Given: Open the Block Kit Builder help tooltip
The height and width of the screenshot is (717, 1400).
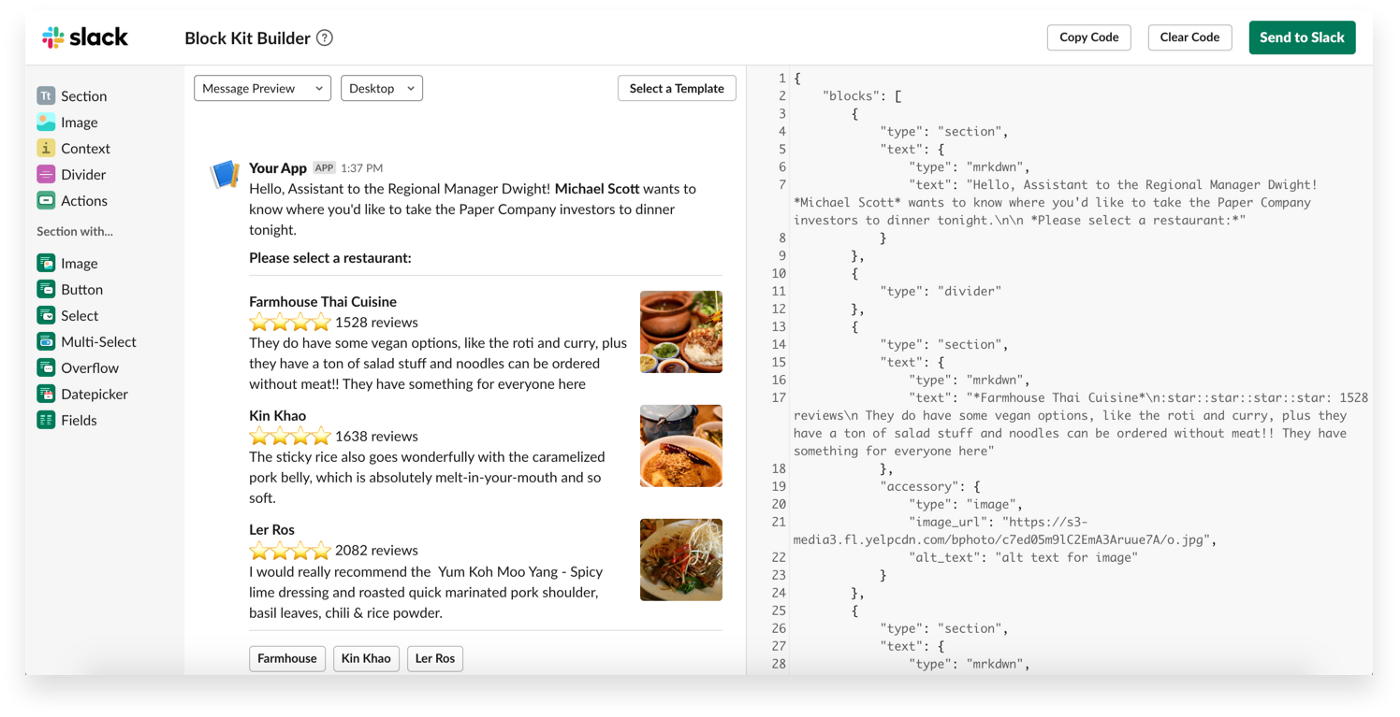Looking at the screenshot, I should pos(323,37).
